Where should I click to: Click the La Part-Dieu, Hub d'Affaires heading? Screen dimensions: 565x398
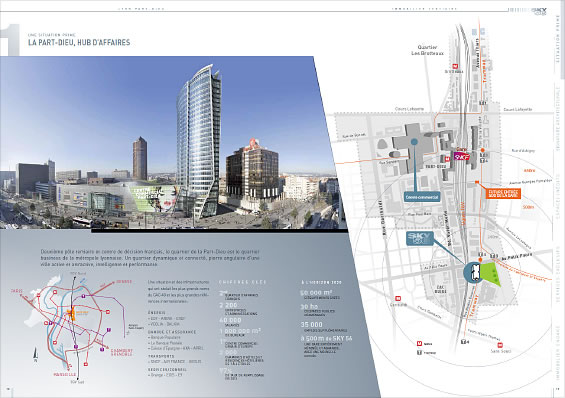(x=79, y=43)
